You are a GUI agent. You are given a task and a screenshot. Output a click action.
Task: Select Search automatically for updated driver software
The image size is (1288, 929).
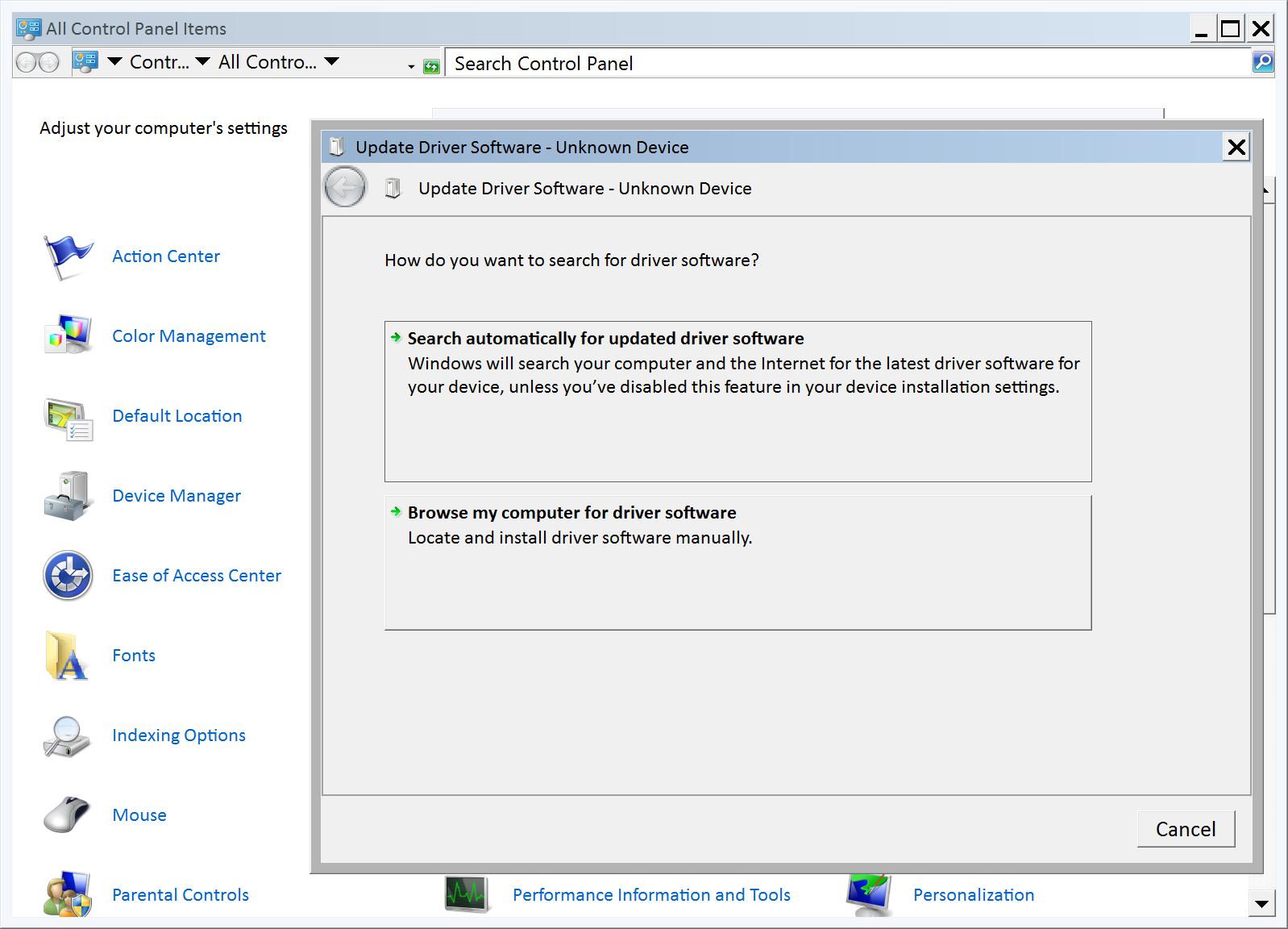pyautogui.click(x=605, y=339)
